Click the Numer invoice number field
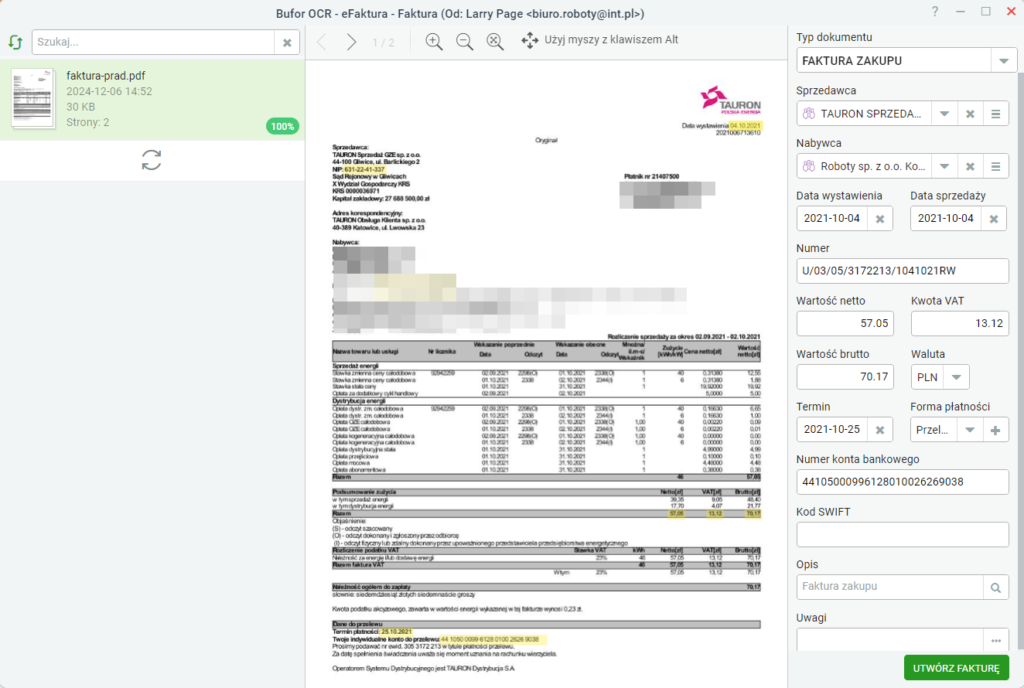This screenshot has height=688, width=1024. point(902,271)
